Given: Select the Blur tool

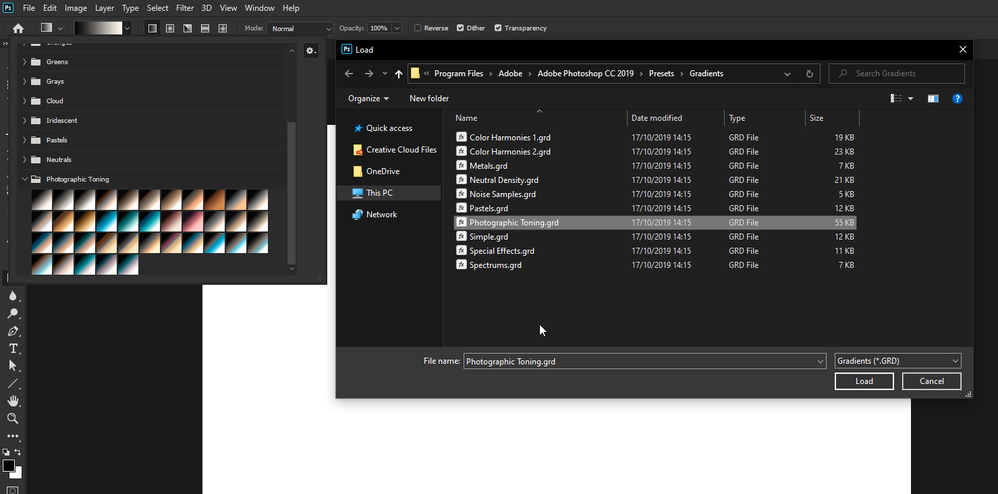Looking at the screenshot, I should 13,296.
